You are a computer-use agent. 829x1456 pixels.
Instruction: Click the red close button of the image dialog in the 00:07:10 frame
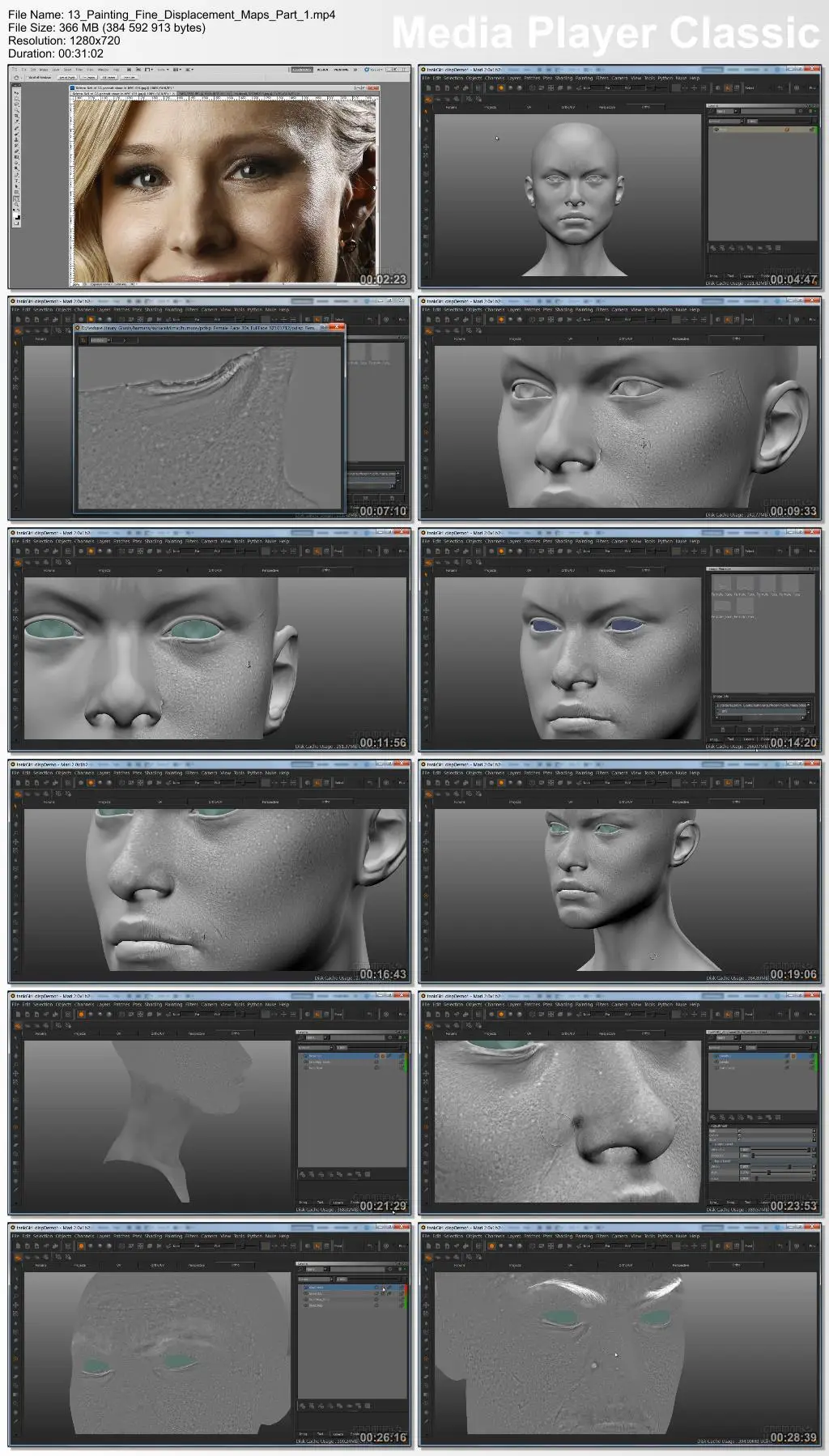click(x=337, y=326)
